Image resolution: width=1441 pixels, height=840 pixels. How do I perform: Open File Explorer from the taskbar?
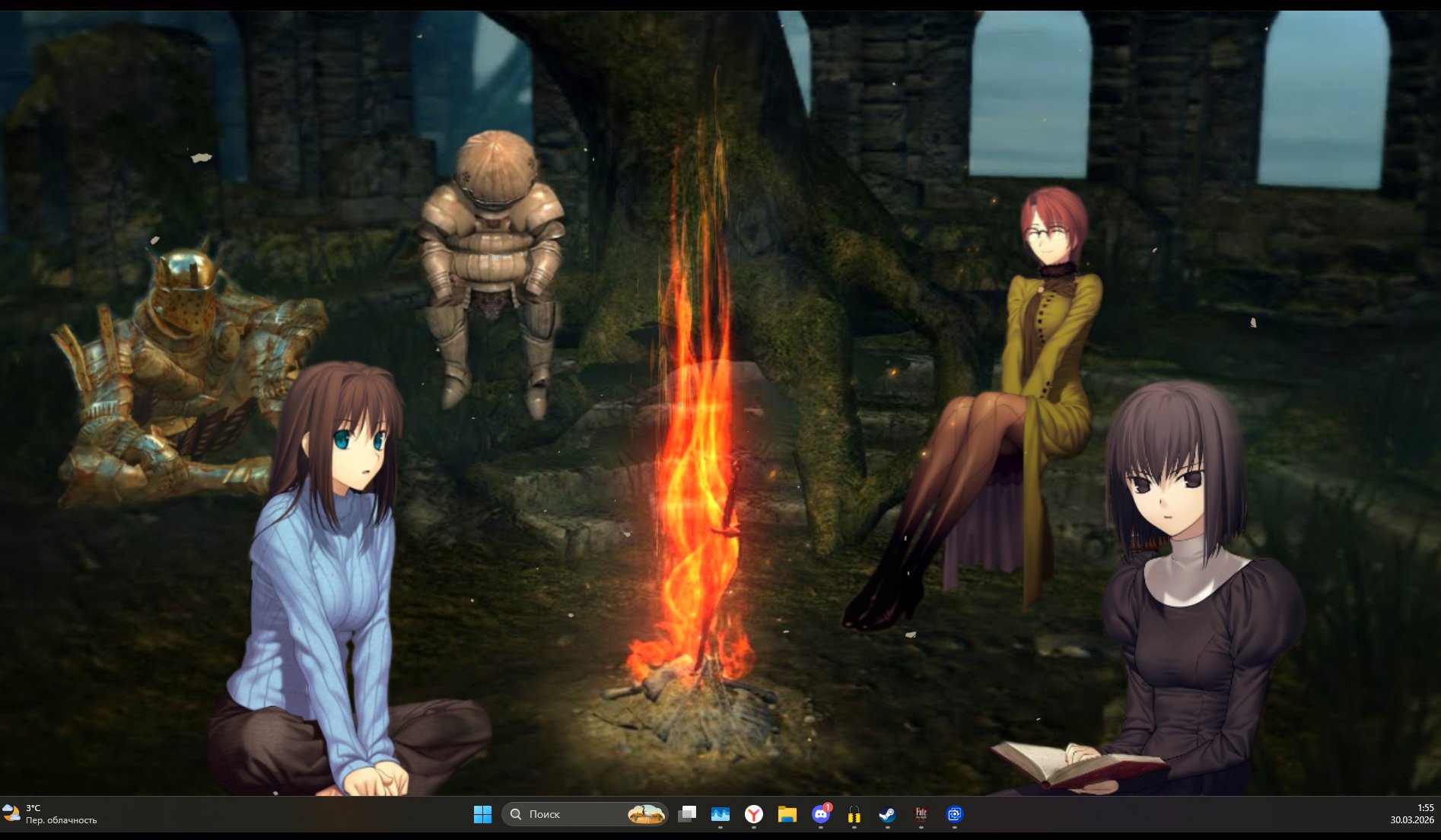tap(787, 815)
